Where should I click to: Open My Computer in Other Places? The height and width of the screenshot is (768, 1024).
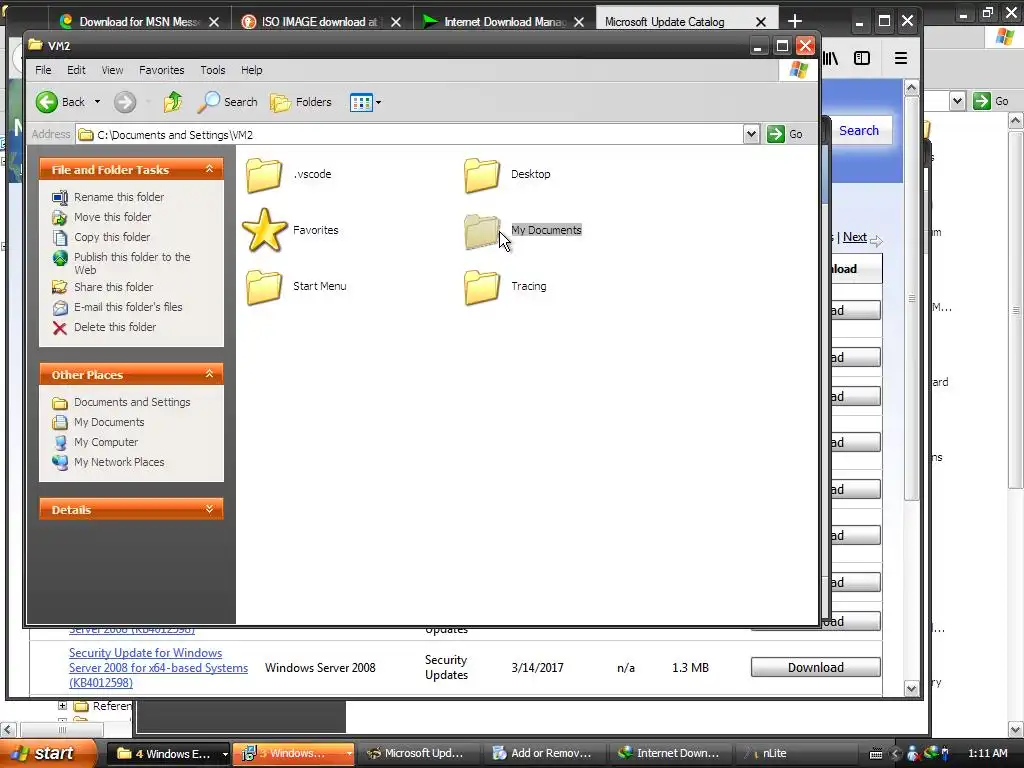pos(106,442)
